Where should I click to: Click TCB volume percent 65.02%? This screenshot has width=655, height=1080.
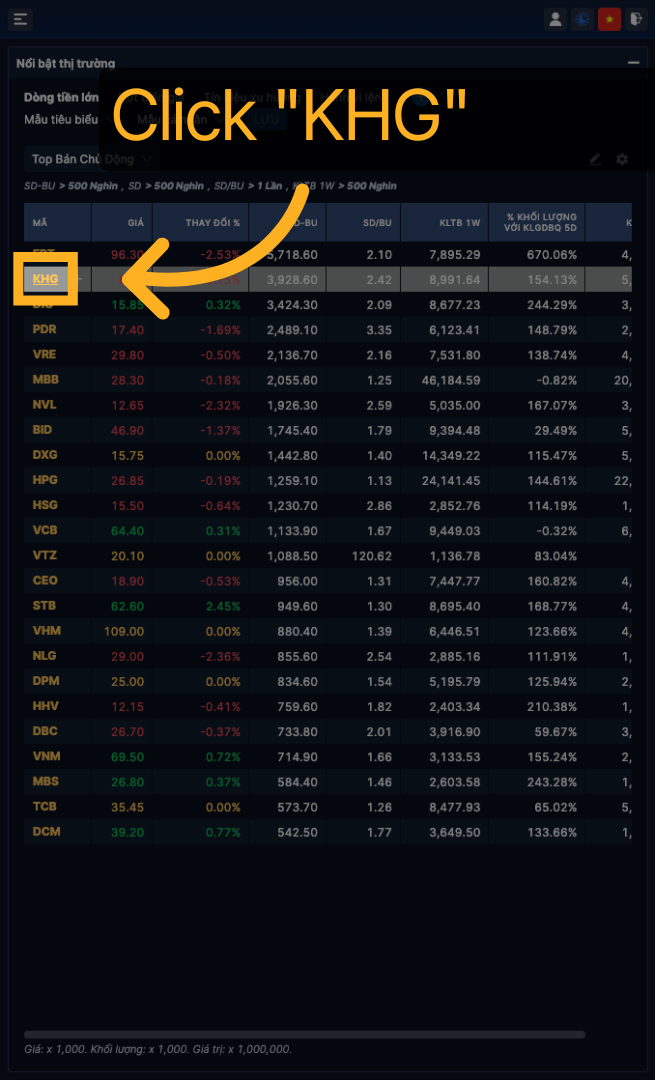[554, 807]
